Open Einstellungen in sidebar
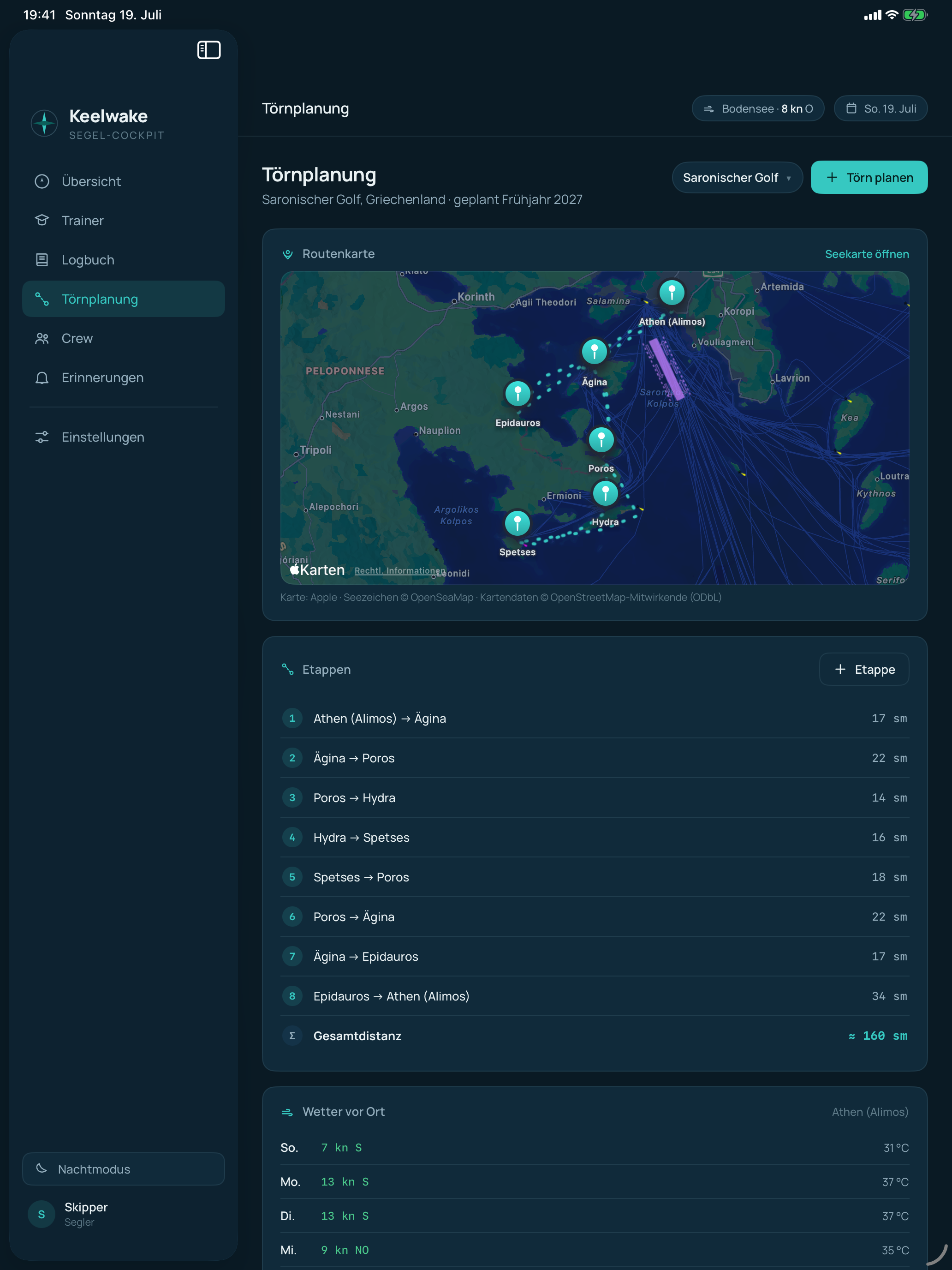The height and width of the screenshot is (1270, 952). pyautogui.click(x=123, y=437)
